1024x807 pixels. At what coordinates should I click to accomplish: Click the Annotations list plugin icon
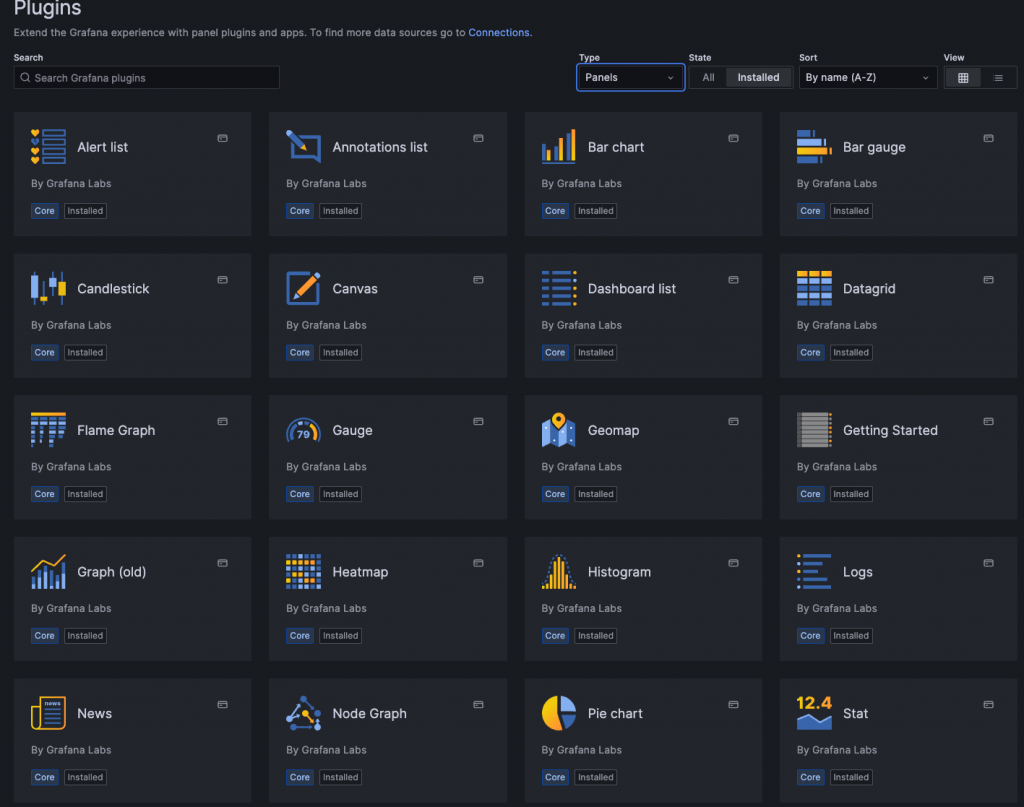[x=304, y=147]
